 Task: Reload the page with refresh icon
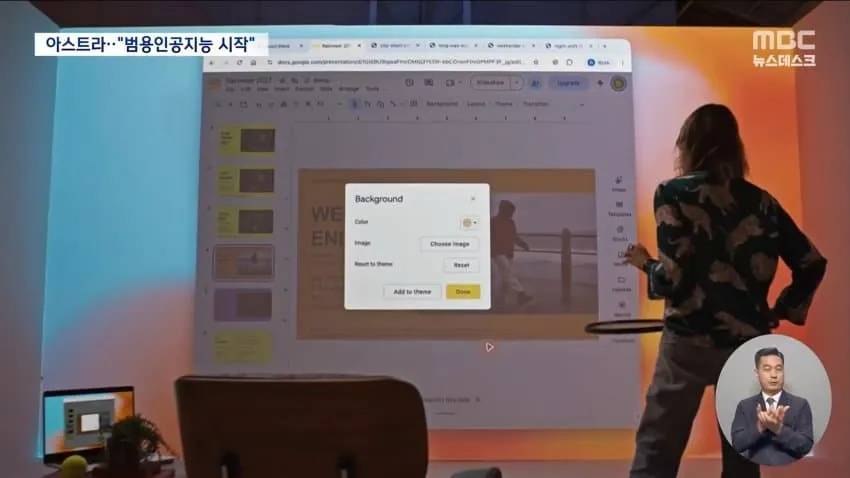pos(240,62)
